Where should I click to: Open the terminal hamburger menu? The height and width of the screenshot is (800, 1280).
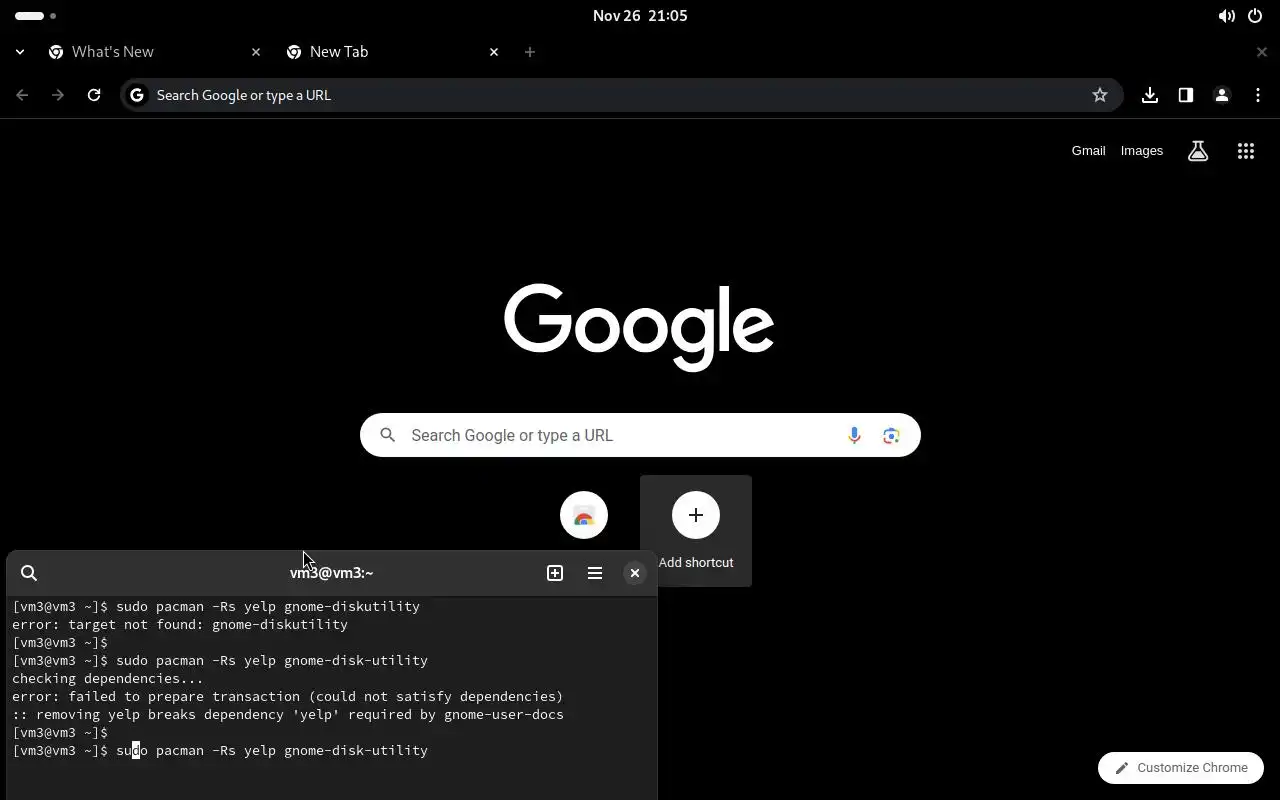click(x=595, y=573)
